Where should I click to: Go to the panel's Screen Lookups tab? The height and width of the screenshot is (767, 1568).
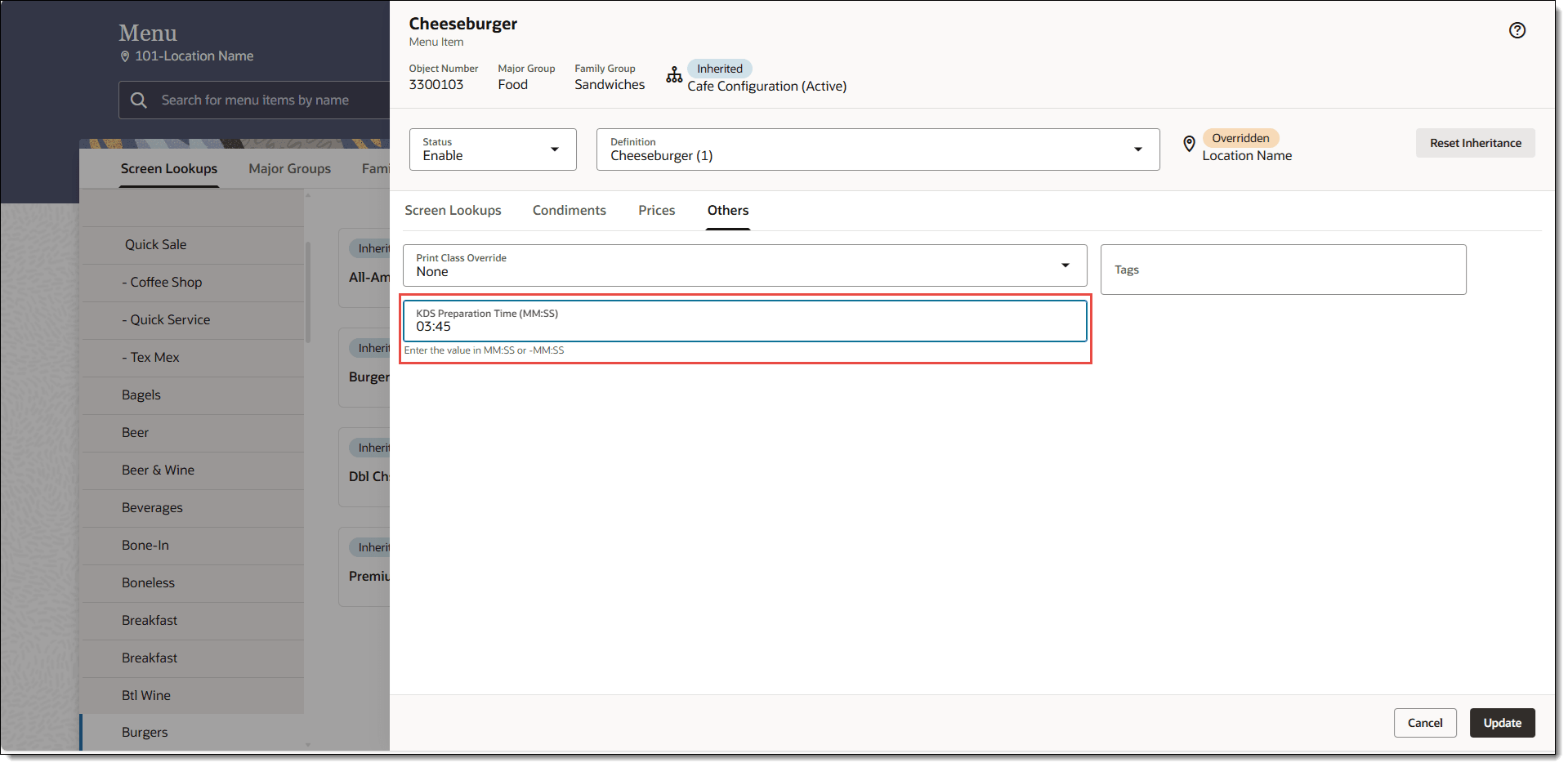453,211
